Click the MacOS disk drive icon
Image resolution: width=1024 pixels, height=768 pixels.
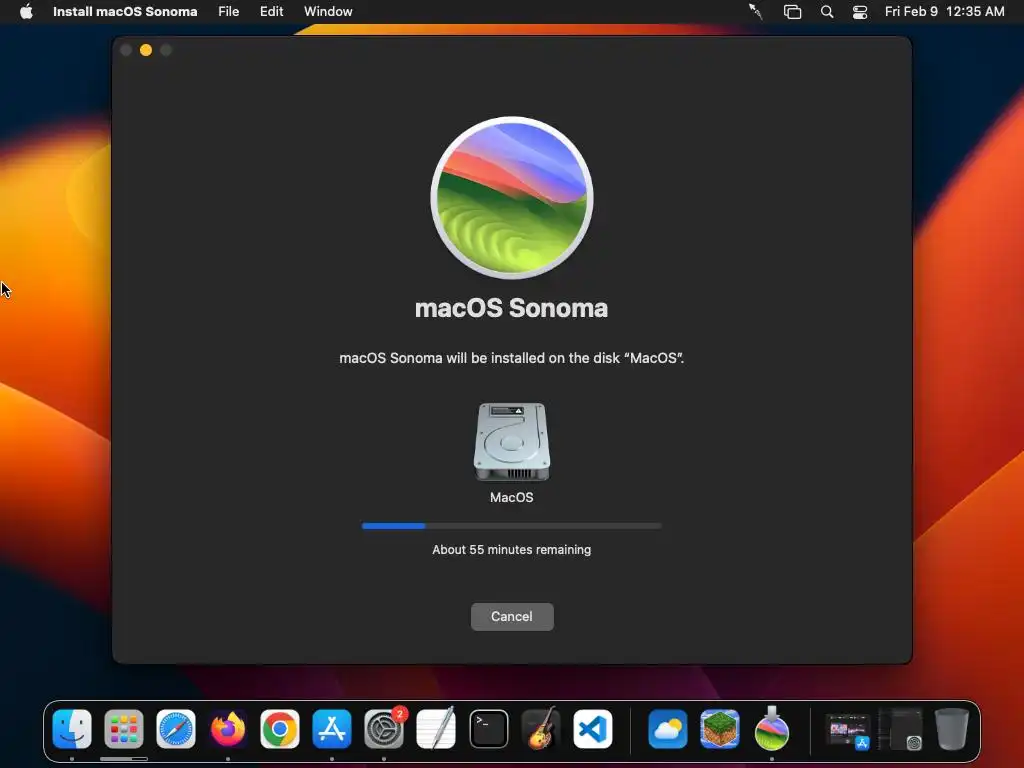pyautogui.click(x=512, y=441)
